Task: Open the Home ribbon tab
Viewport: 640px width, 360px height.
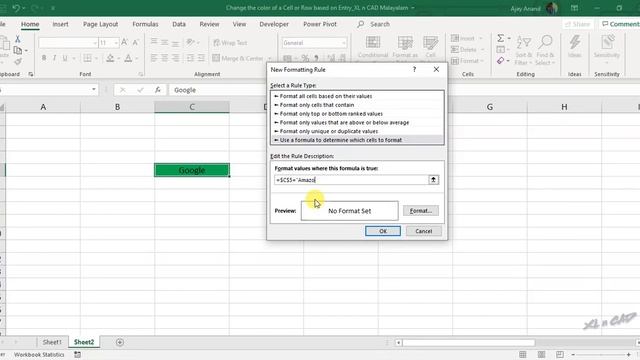Action: click(30, 24)
